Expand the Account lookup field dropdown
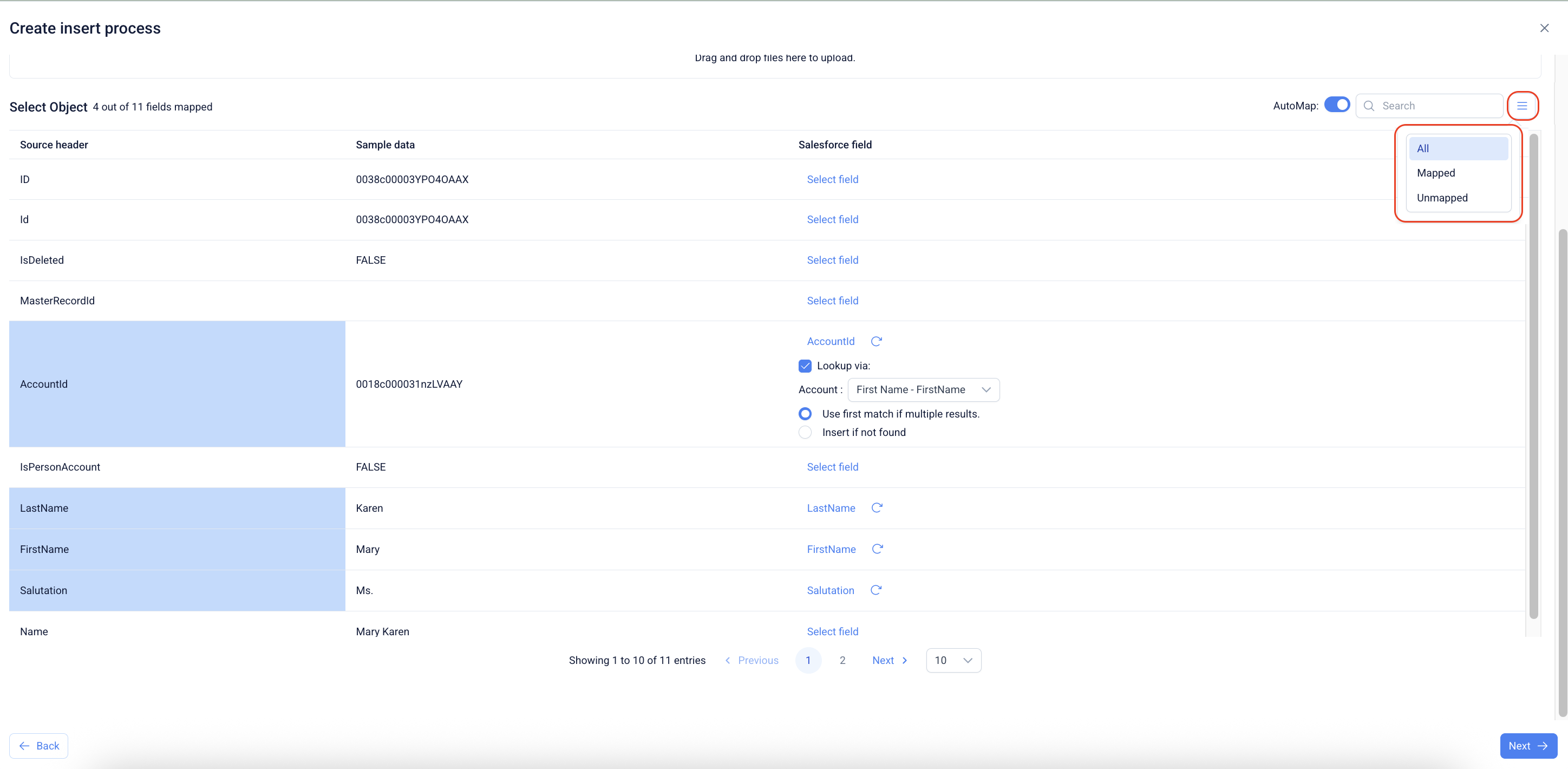 point(923,390)
